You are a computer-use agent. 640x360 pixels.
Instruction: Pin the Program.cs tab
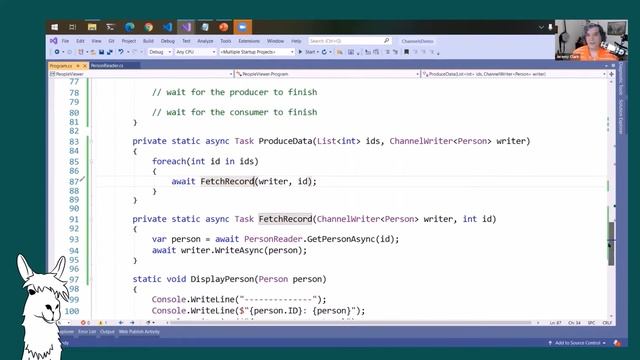pos(78,66)
